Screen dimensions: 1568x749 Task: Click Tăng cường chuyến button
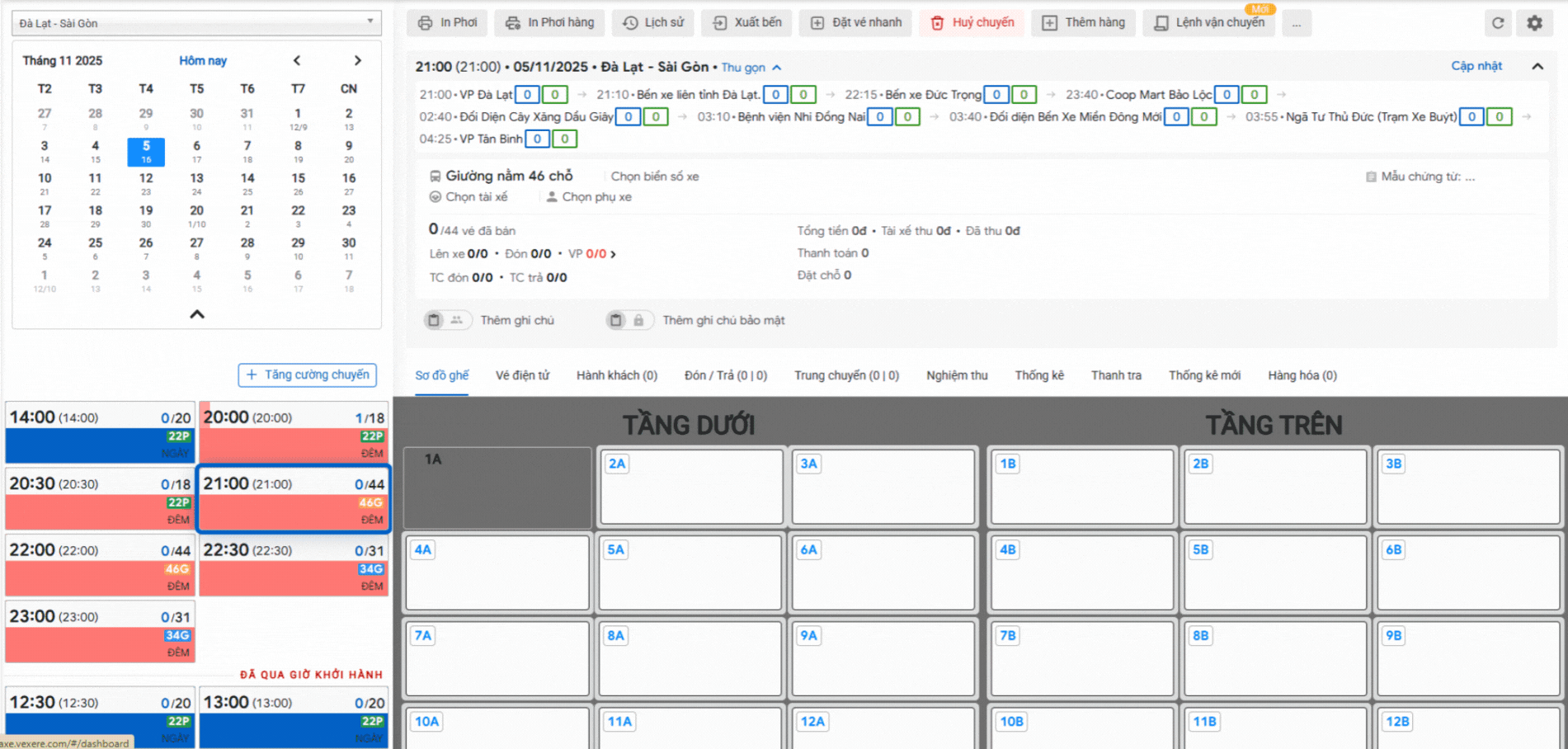point(308,374)
